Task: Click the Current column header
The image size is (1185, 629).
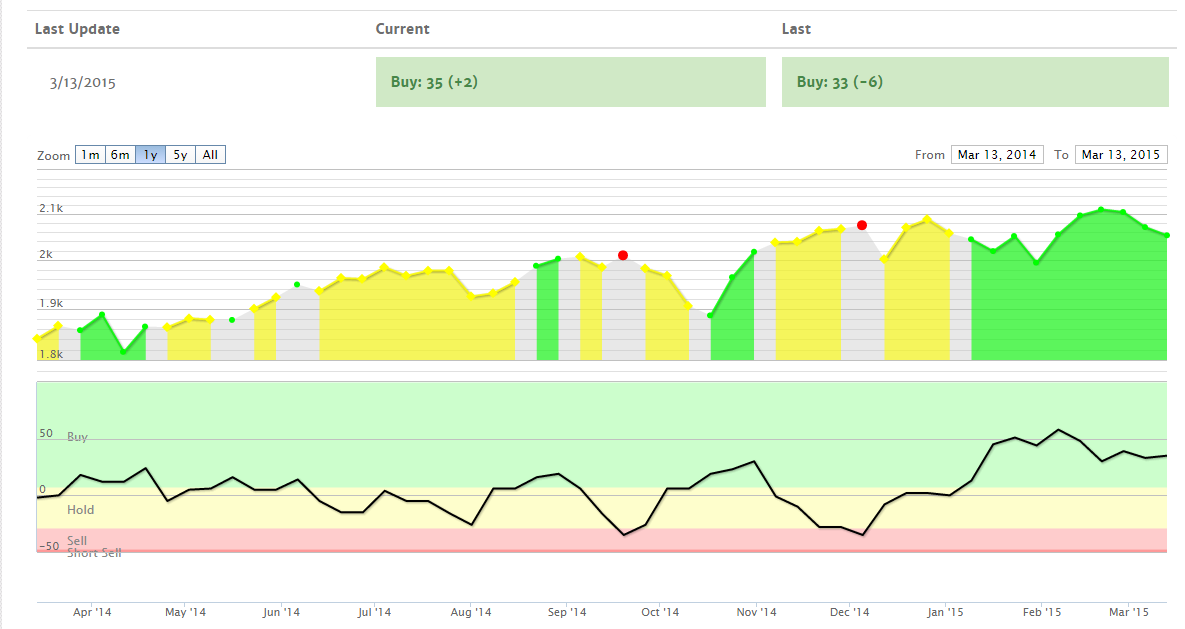Action: [402, 29]
